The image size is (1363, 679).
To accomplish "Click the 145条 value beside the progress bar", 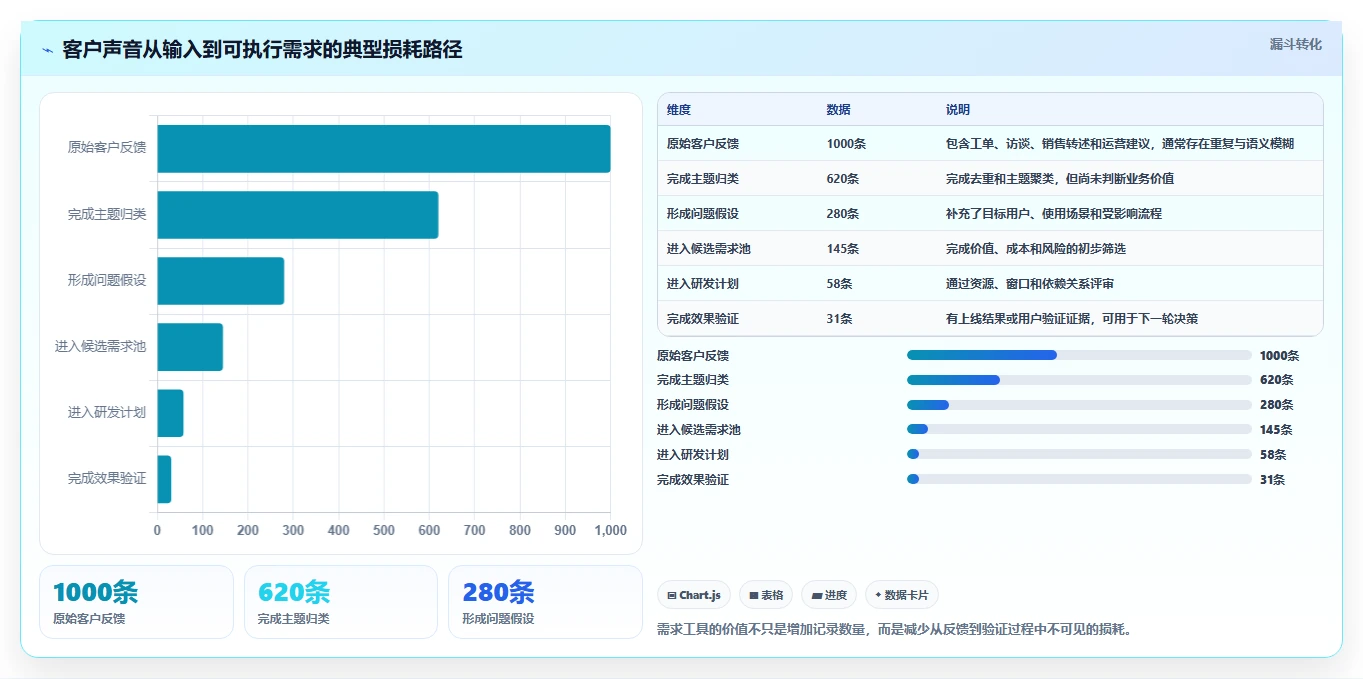I will (1276, 430).
